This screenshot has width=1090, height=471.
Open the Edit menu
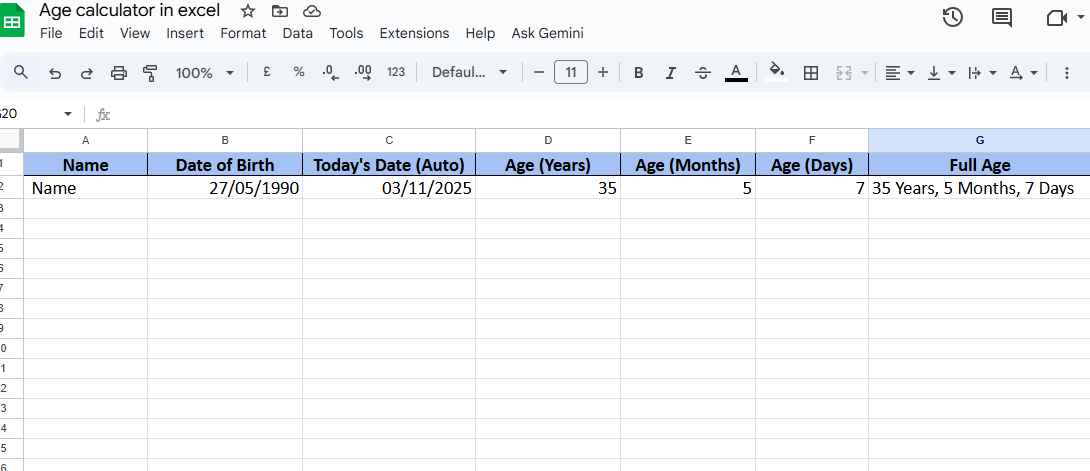coord(91,33)
